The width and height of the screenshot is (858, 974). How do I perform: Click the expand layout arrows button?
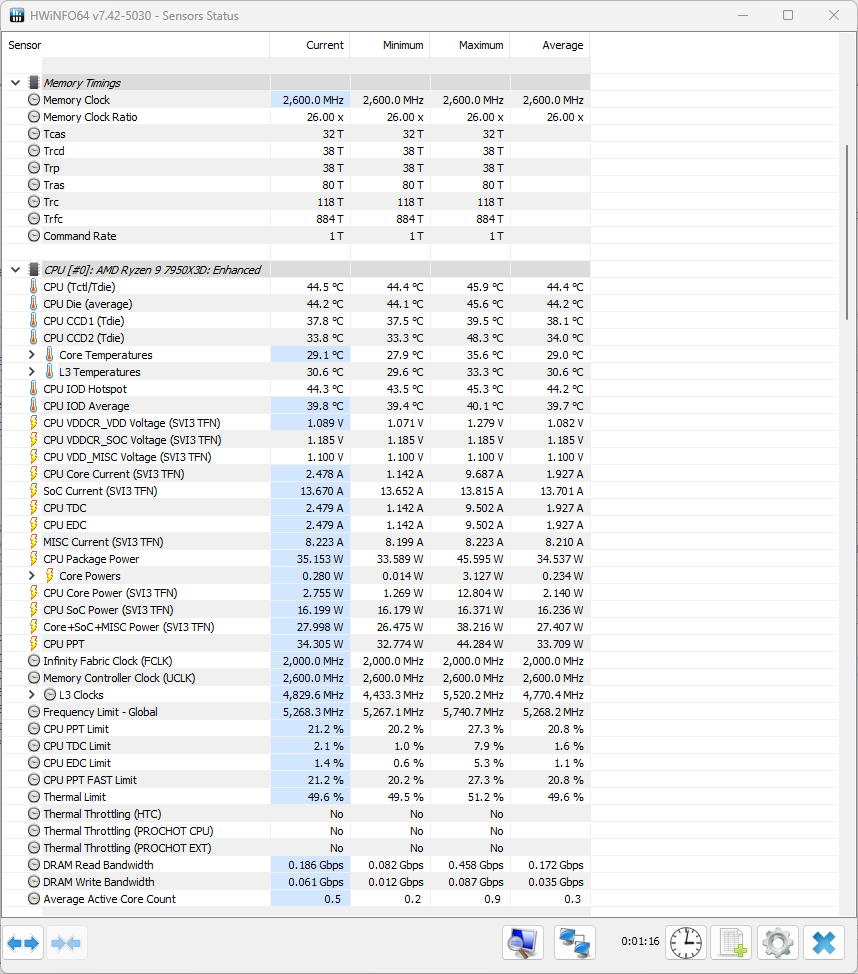pyautogui.click(x=23, y=944)
